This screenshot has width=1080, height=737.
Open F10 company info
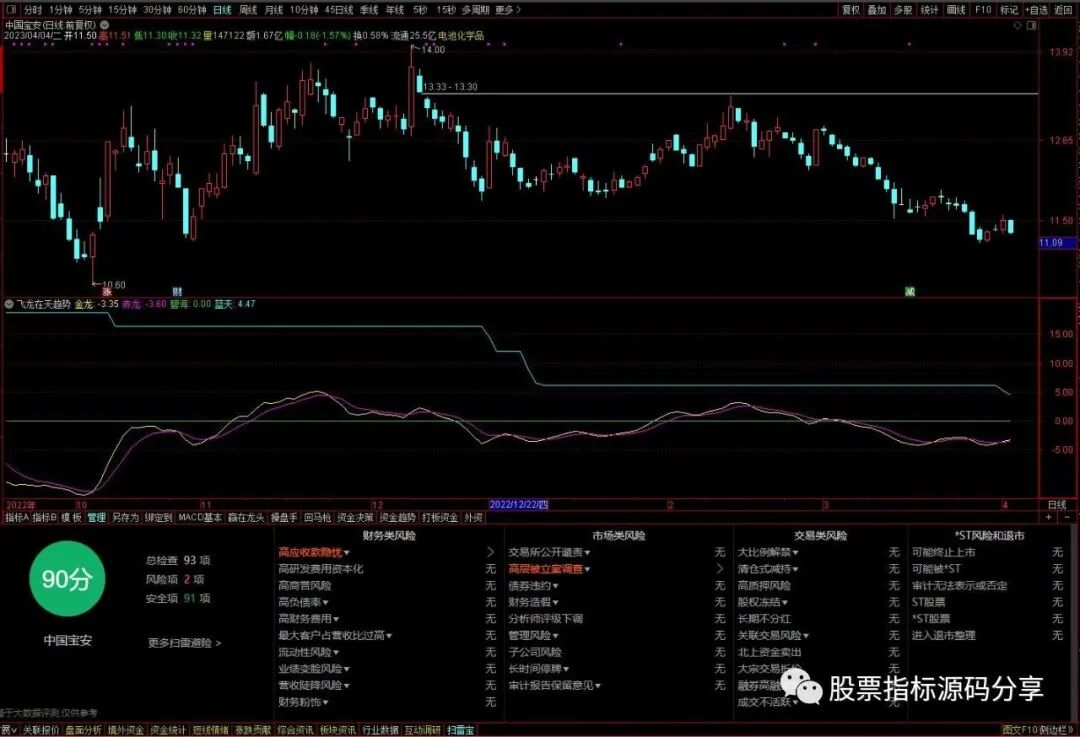(x=983, y=10)
